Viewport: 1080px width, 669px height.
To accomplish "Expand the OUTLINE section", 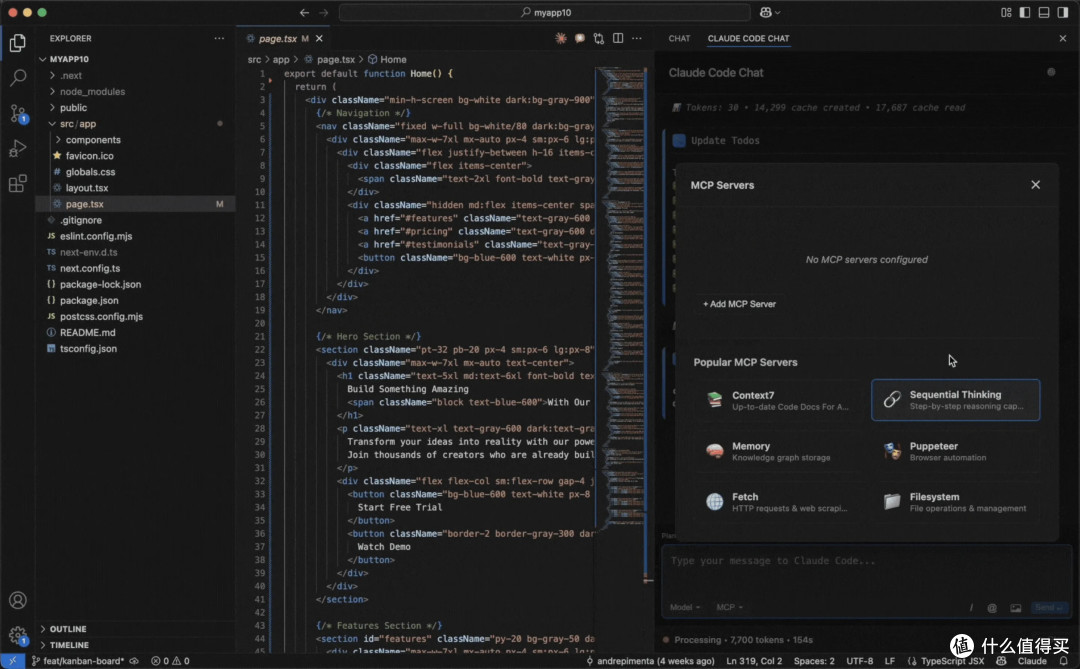I will [135, 629].
